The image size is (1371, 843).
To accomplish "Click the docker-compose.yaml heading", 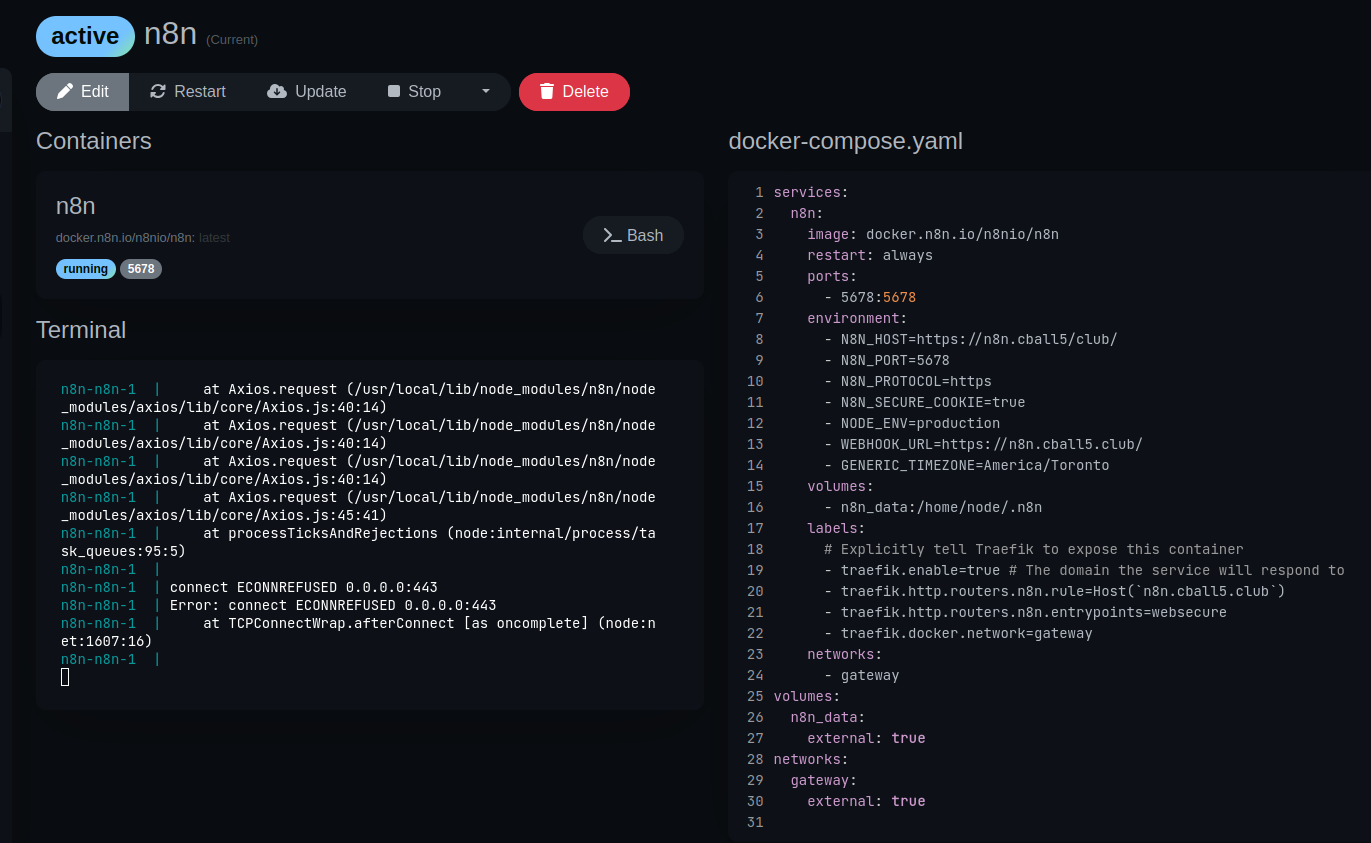I will pyautogui.click(x=846, y=142).
